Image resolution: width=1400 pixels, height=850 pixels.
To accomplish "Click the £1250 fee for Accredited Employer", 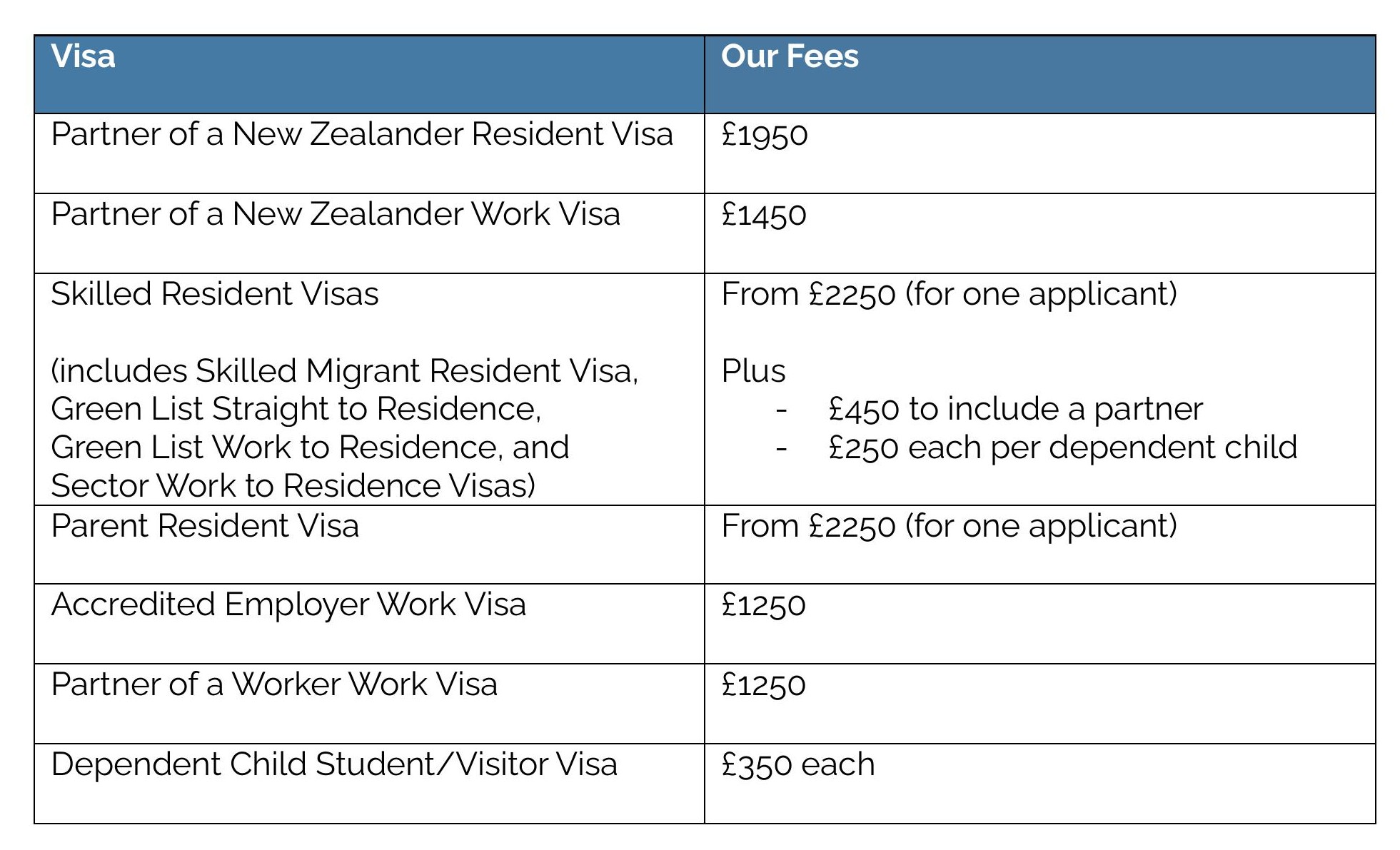I will coord(763,605).
